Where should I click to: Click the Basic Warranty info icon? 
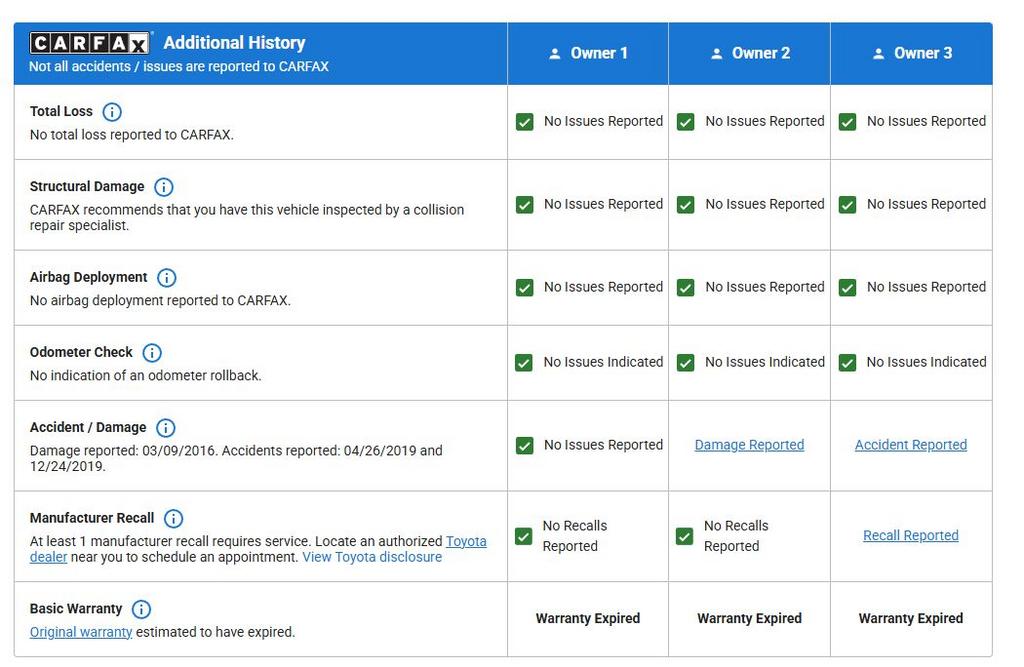pos(141,609)
